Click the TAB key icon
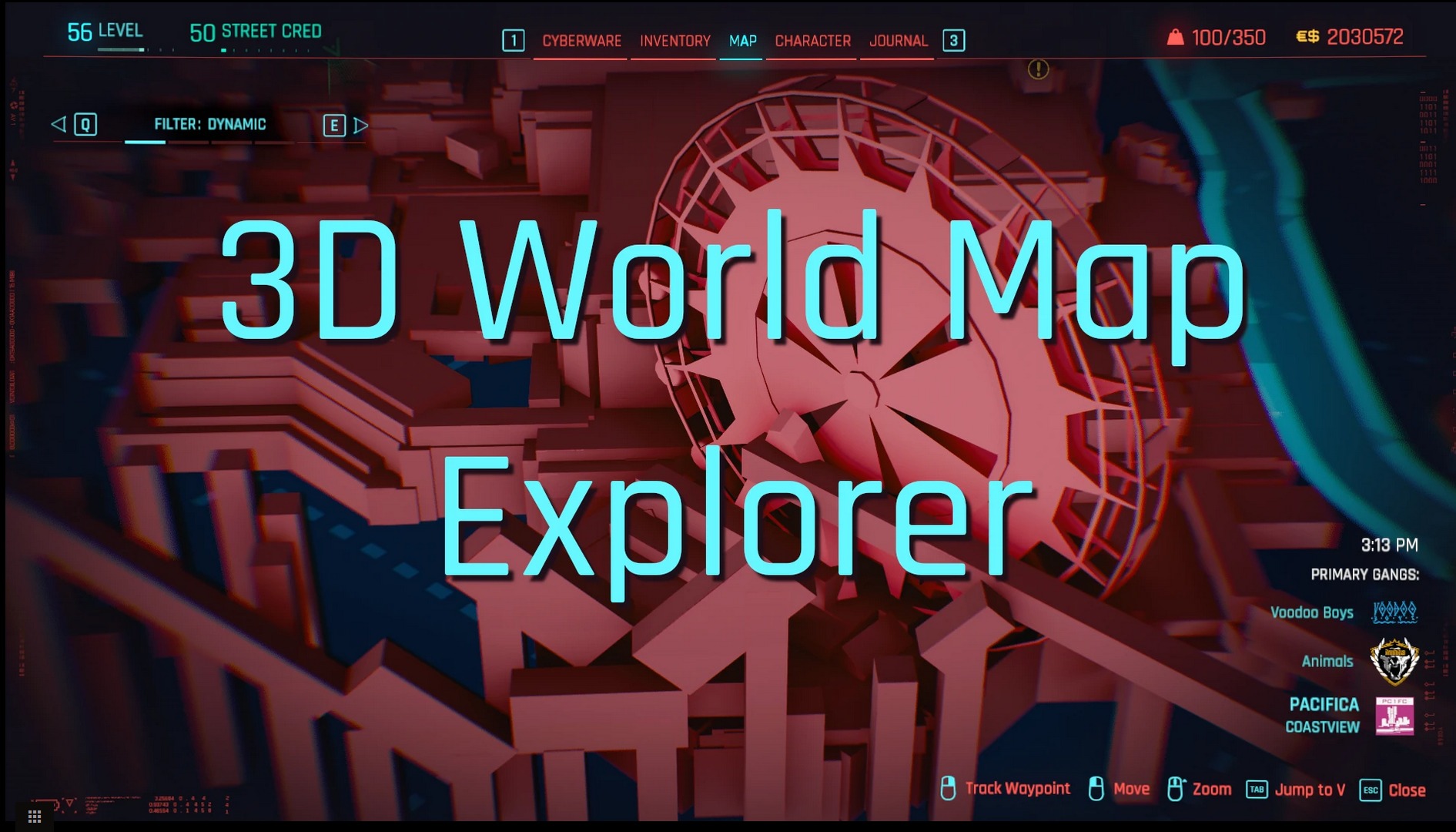Image resolution: width=1456 pixels, height=832 pixels. pyautogui.click(x=1257, y=790)
